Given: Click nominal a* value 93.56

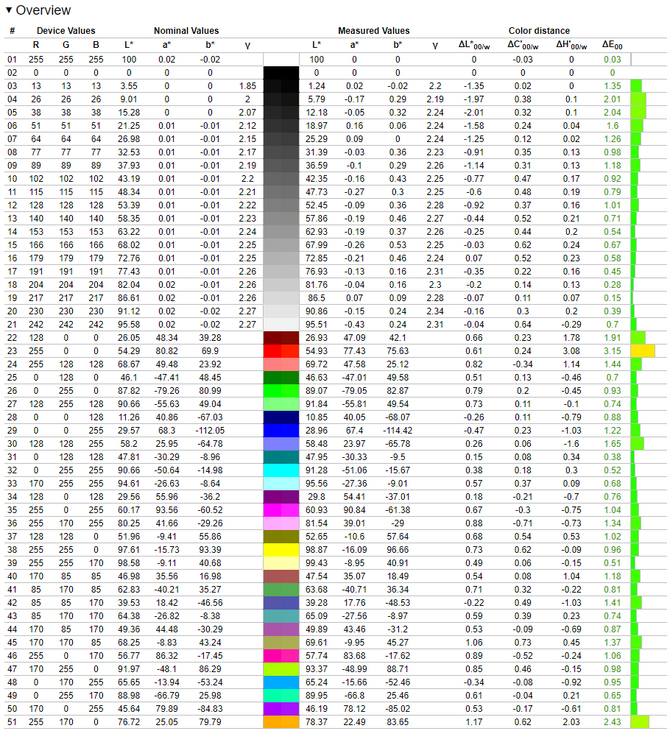Looking at the screenshot, I should point(166,510).
